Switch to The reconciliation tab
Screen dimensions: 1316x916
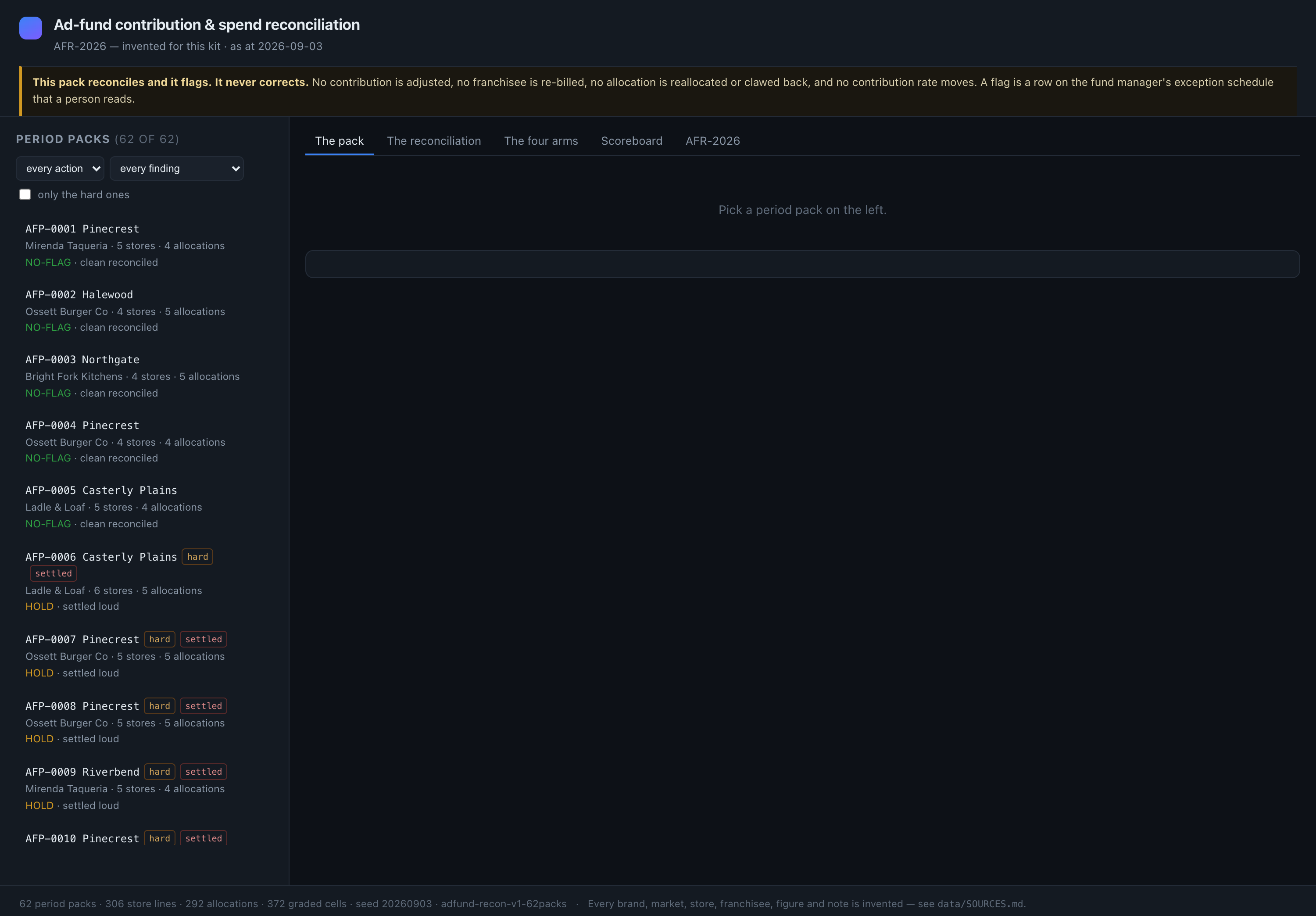[434, 141]
